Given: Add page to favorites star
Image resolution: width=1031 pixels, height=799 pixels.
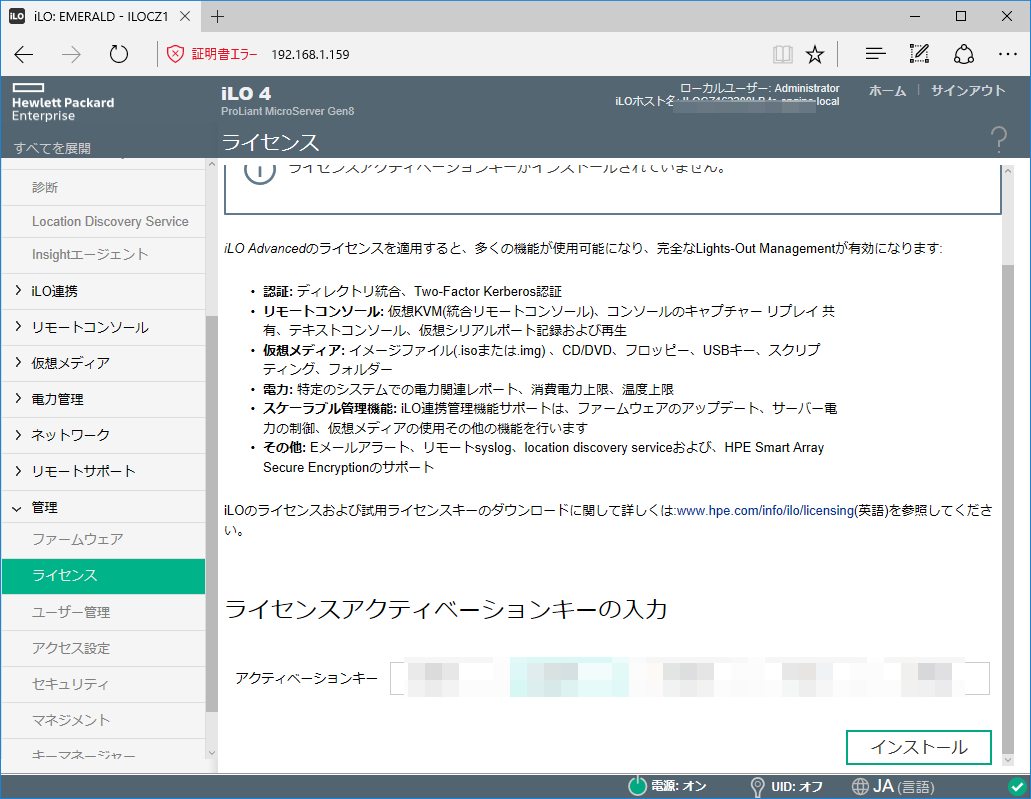Looking at the screenshot, I should pos(815,54).
